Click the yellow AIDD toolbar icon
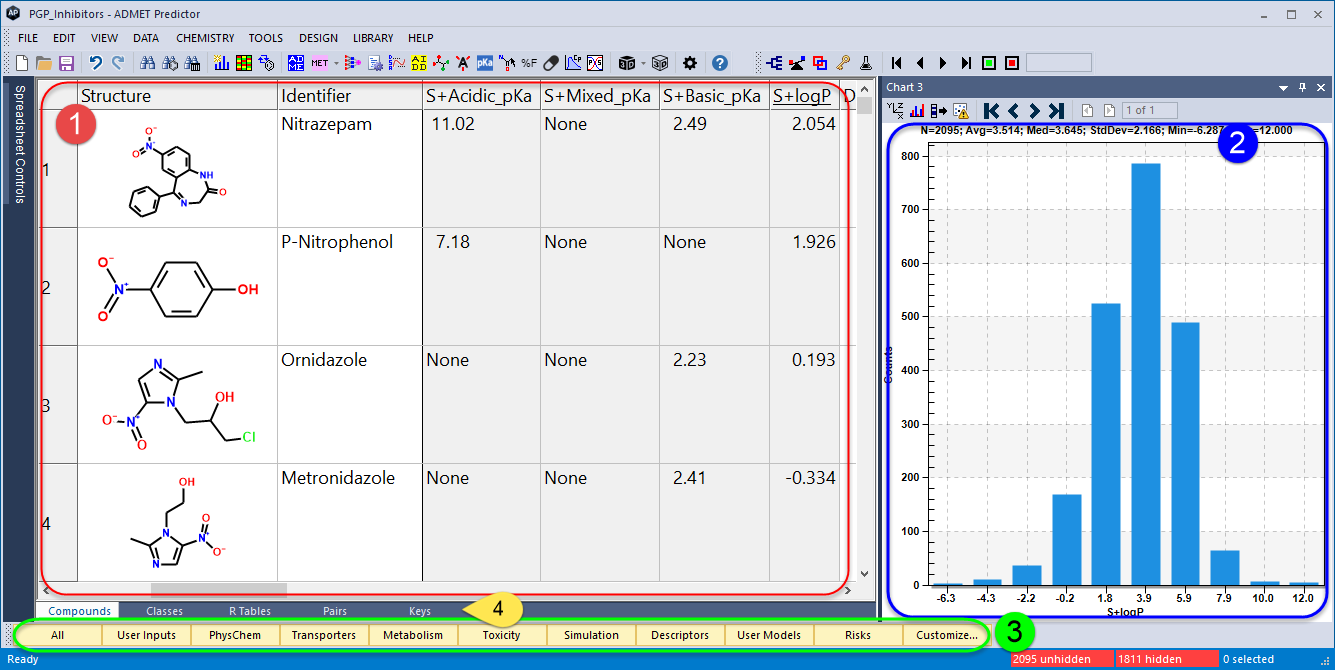Viewport: 1335px width, 670px height. (419, 62)
